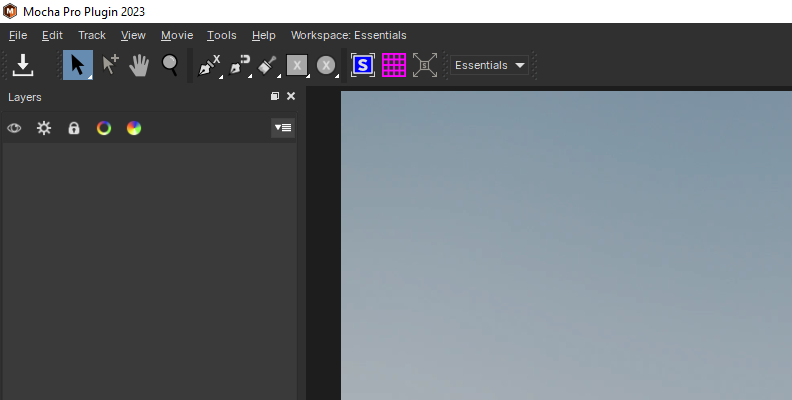This screenshot has height=400, width=792.
Task: Open the Movie menu
Action: pos(177,35)
